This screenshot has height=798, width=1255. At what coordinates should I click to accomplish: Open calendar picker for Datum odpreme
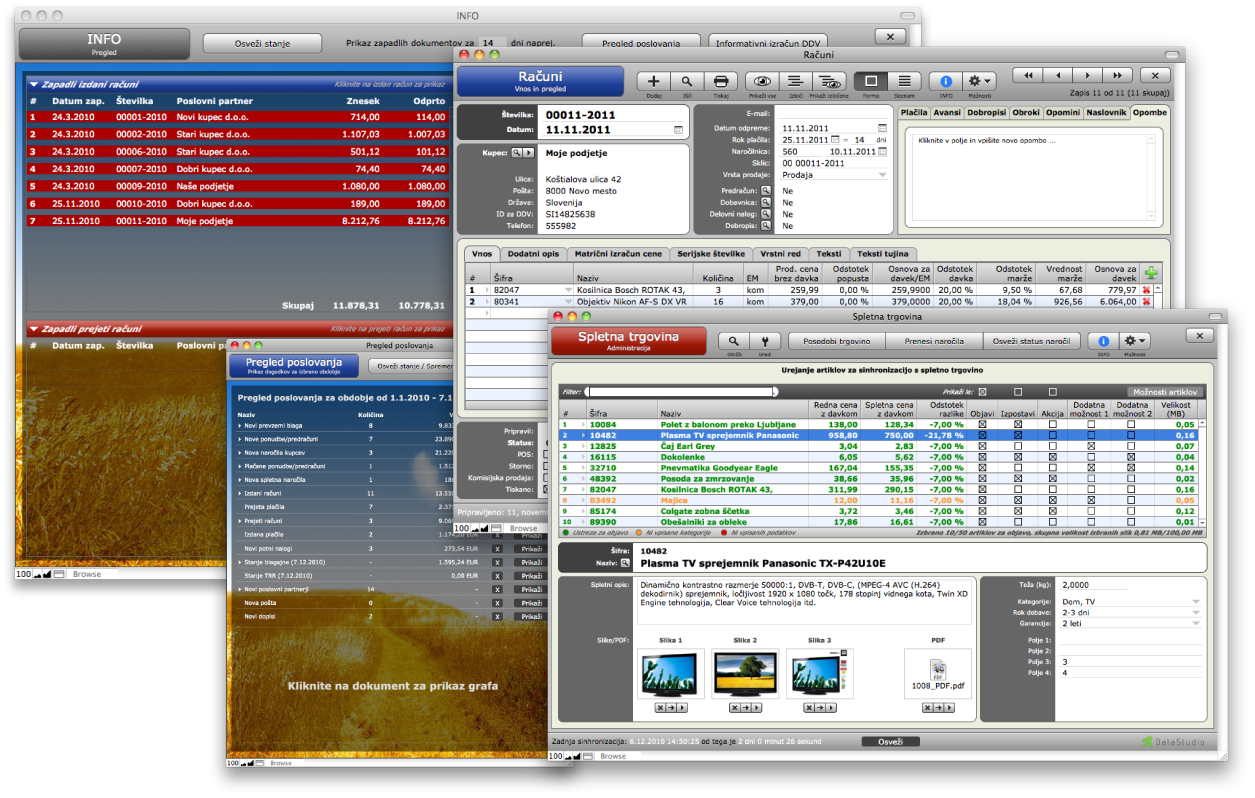(882, 128)
